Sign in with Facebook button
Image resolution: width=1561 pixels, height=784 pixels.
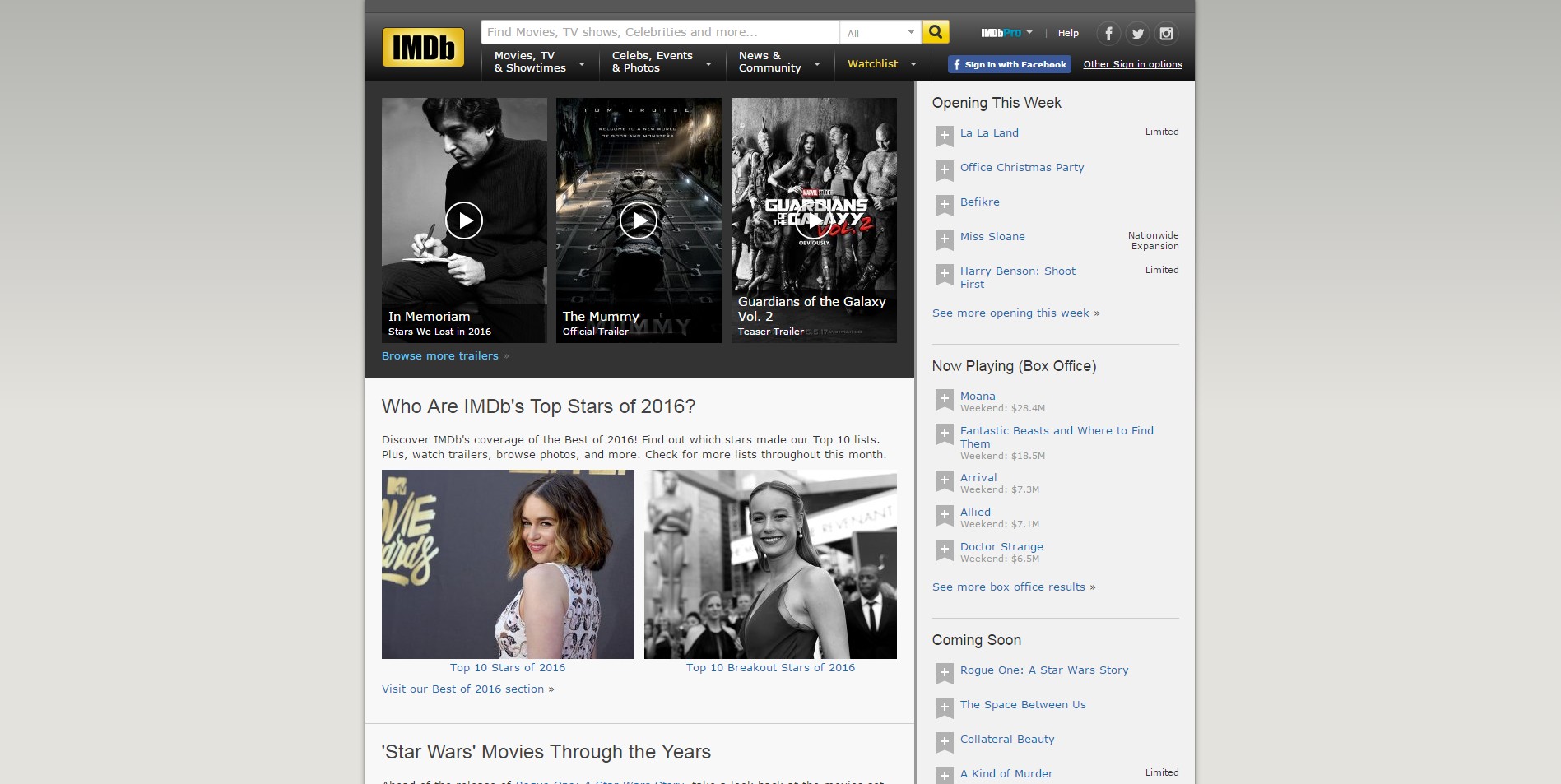1010,64
